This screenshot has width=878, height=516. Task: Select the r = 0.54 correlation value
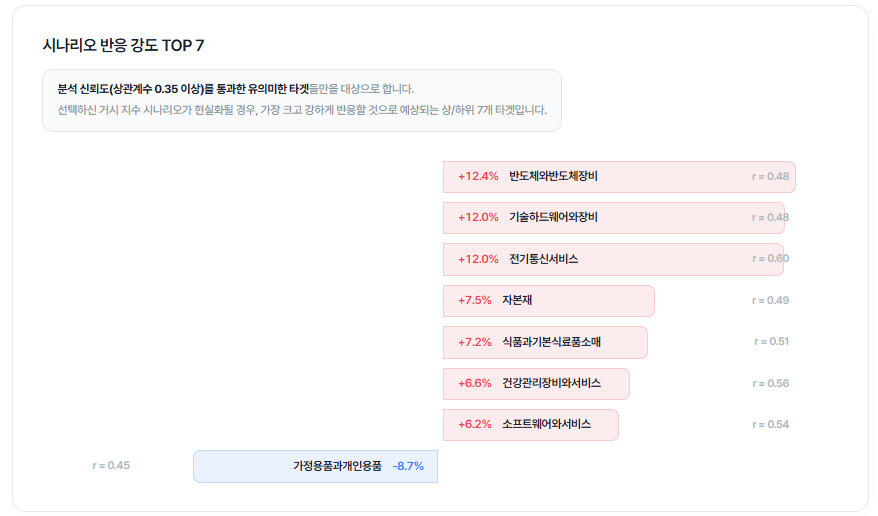click(770, 424)
